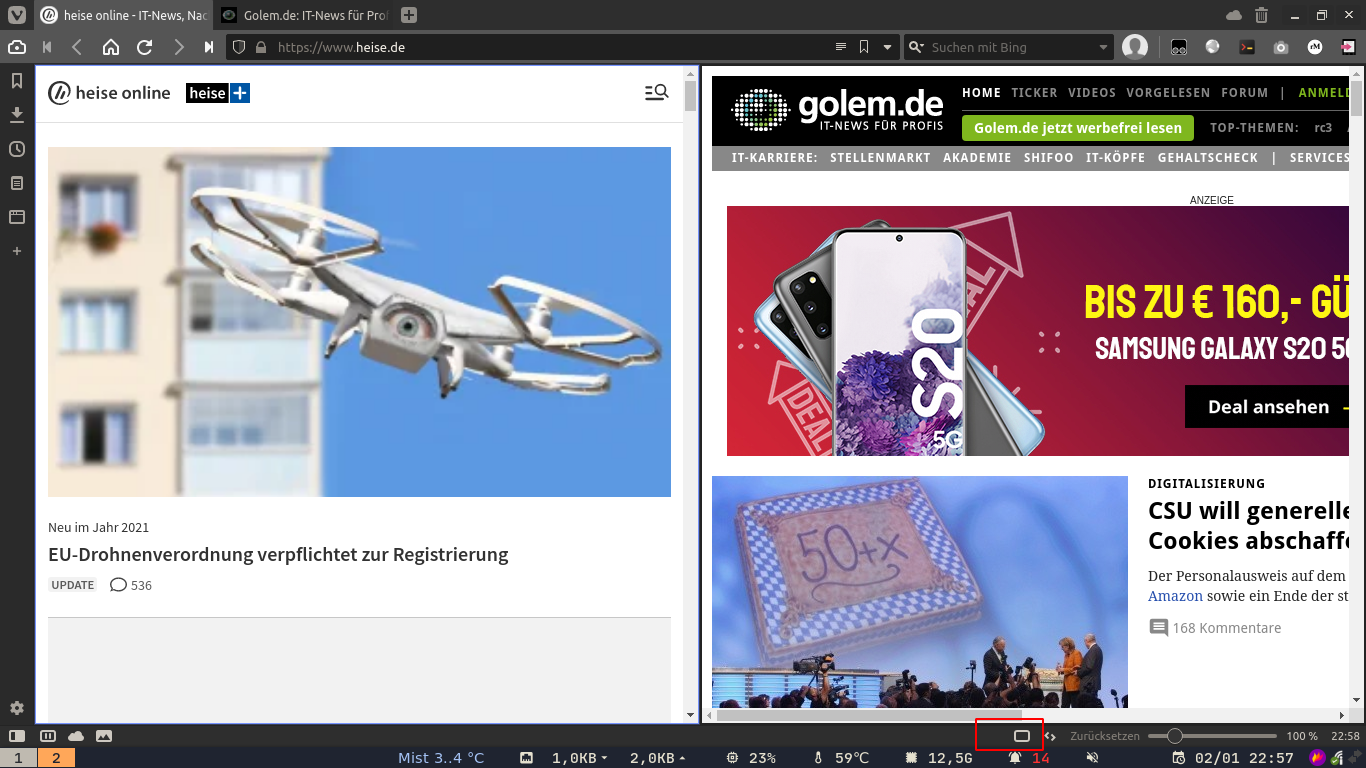
Task: Reload the current page
Action: tap(144, 47)
